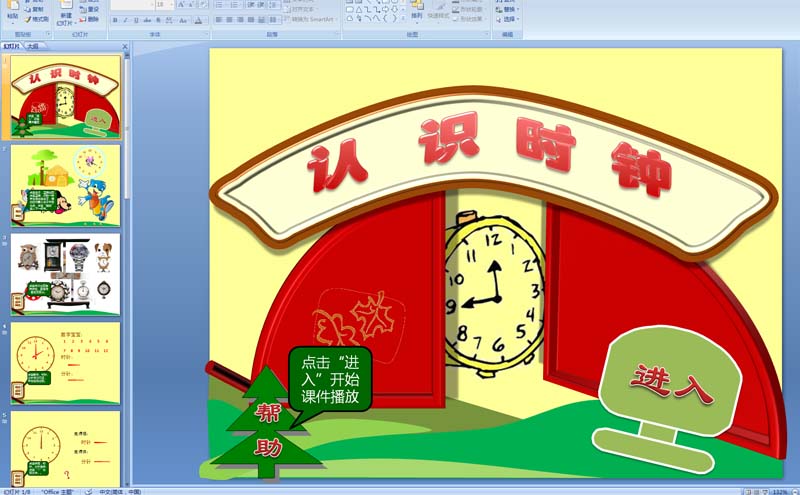The image size is (800, 495).
Task: Select the third slide thumbnail with clocks
Action: (66, 274)
